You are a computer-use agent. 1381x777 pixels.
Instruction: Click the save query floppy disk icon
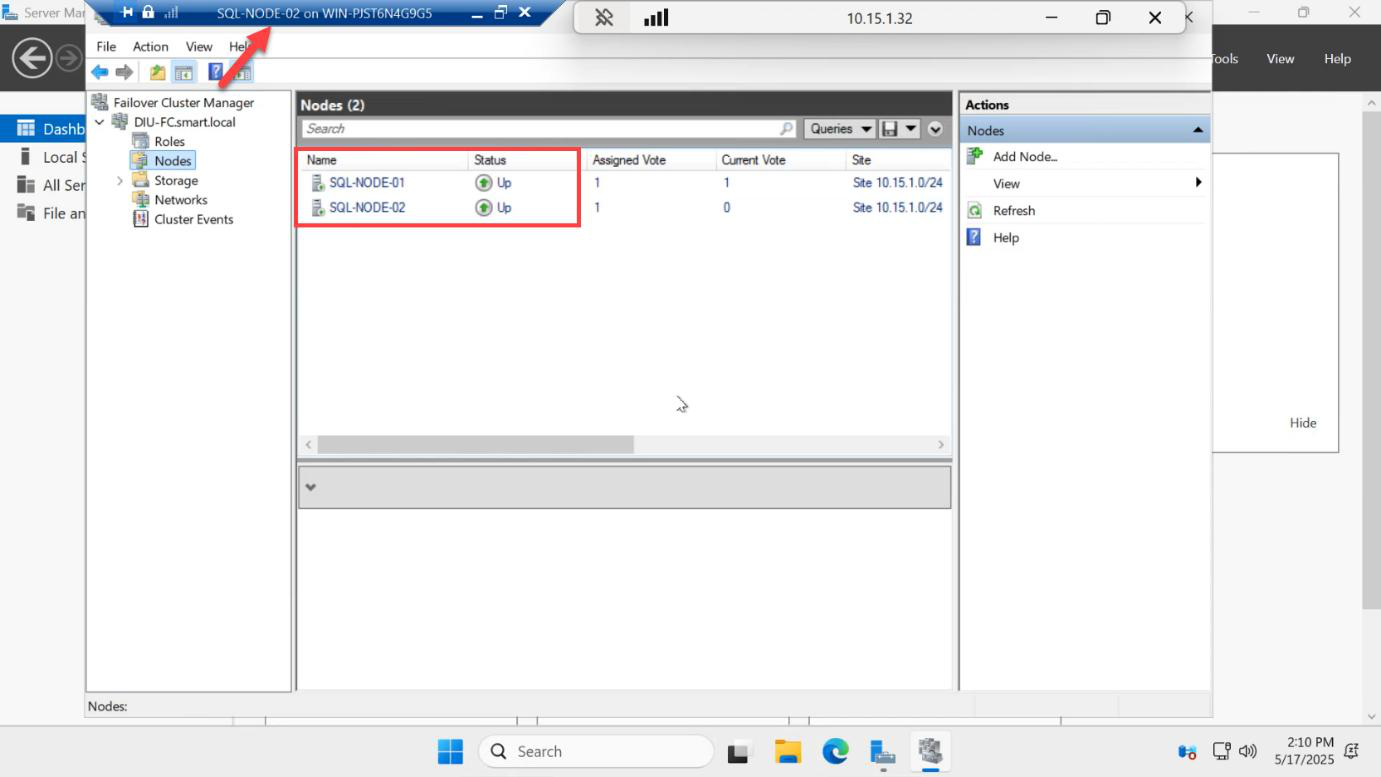tap(890, 129)
